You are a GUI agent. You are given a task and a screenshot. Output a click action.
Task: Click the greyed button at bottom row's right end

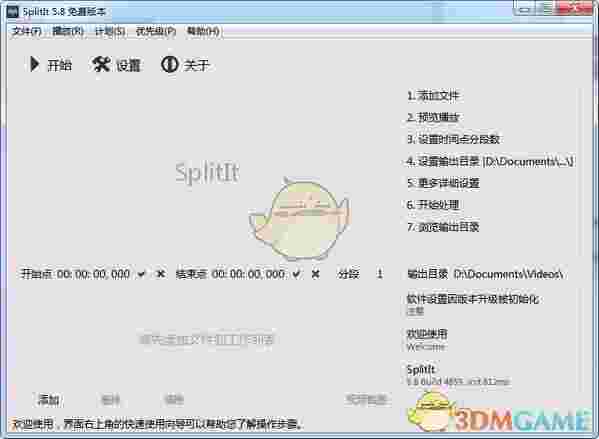pos(366,400)
